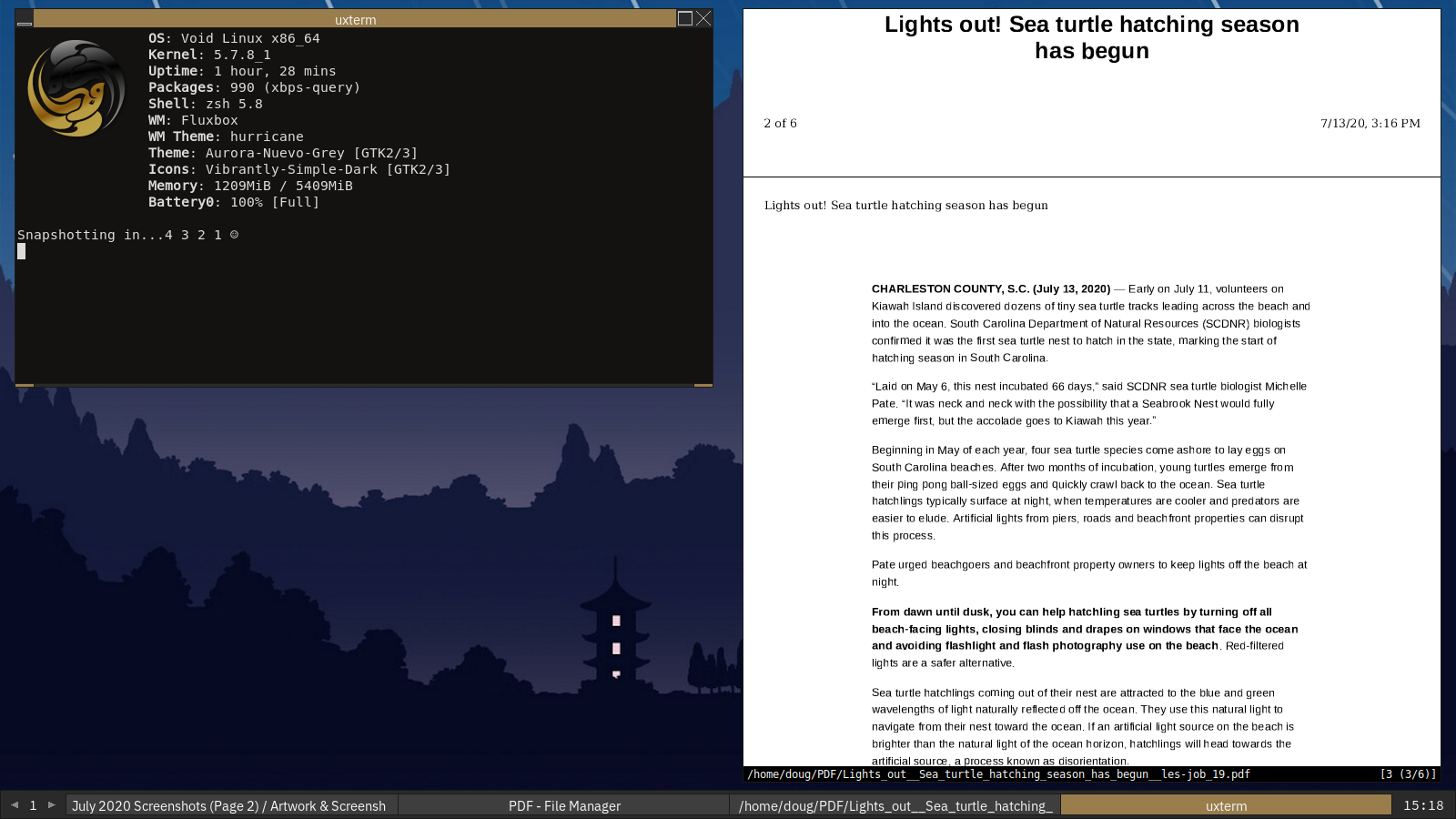Switch to previous workspace arrow in taskbar
Viewport: 1456px width, 819px height.
tap(15, 804)
